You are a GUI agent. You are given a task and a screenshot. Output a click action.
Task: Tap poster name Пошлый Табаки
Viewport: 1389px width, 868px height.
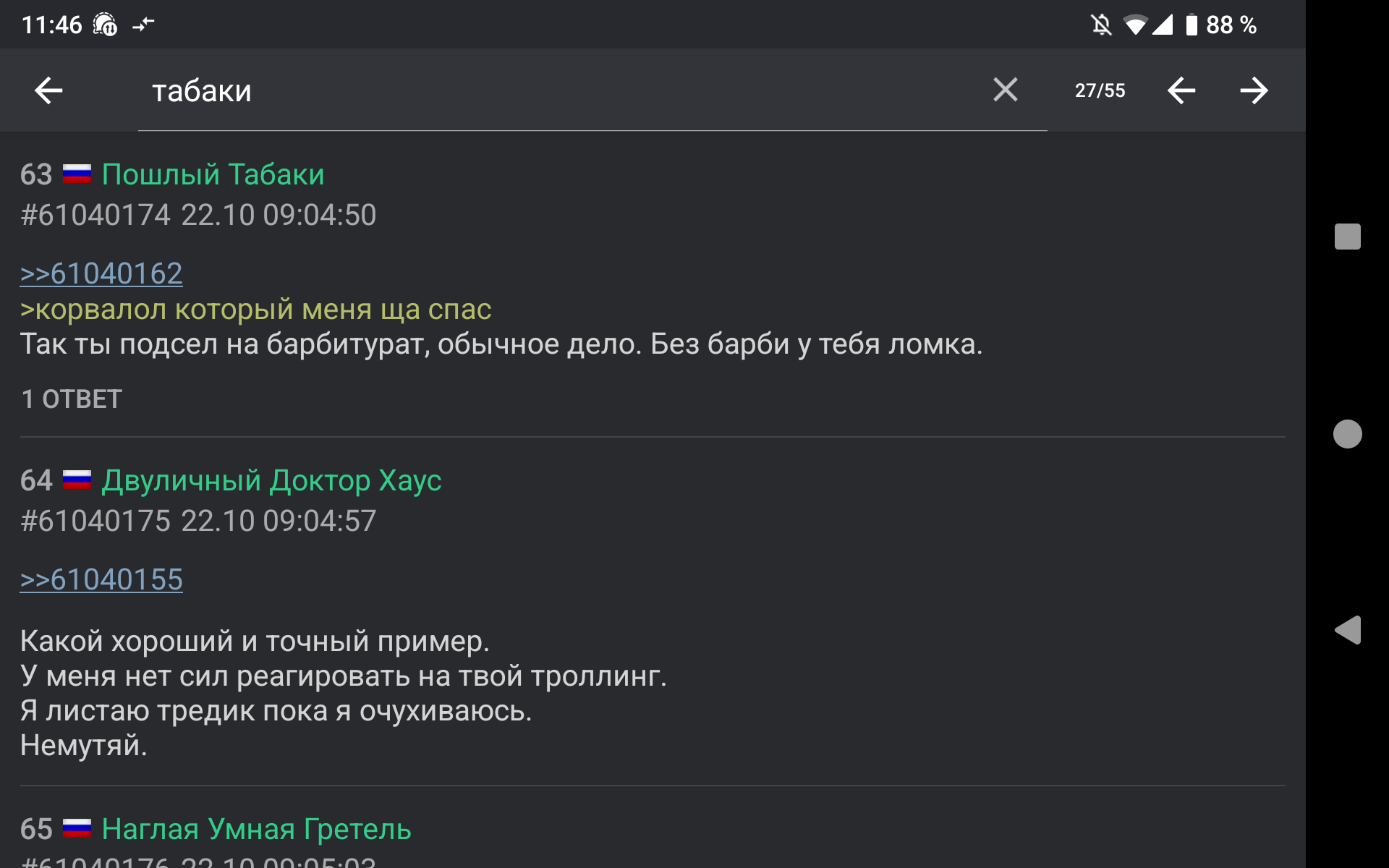213,174
